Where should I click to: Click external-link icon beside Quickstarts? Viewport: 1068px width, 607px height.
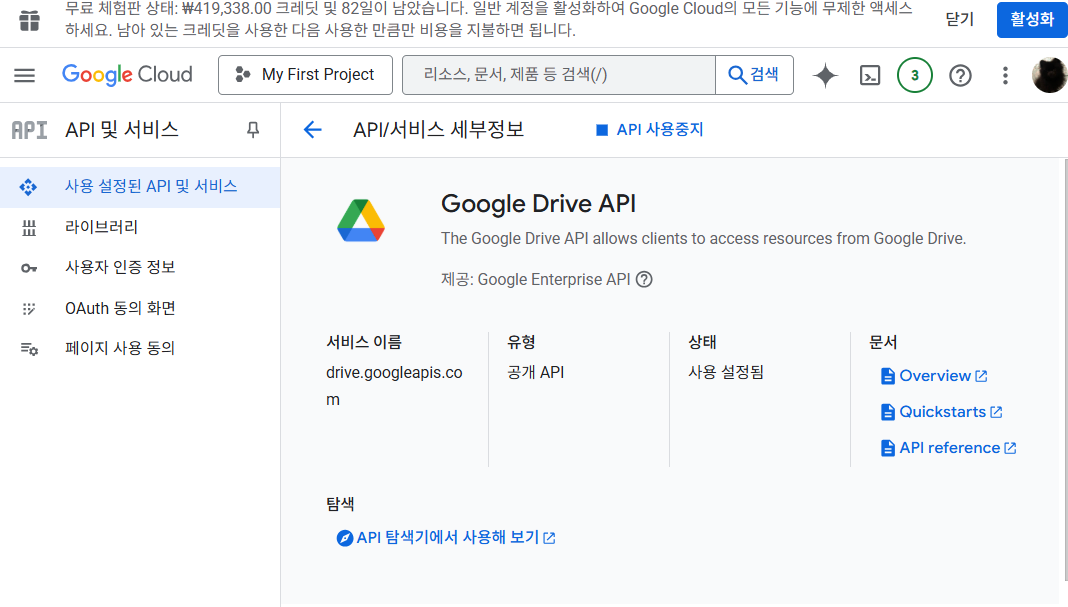click(x=996, y=412)
